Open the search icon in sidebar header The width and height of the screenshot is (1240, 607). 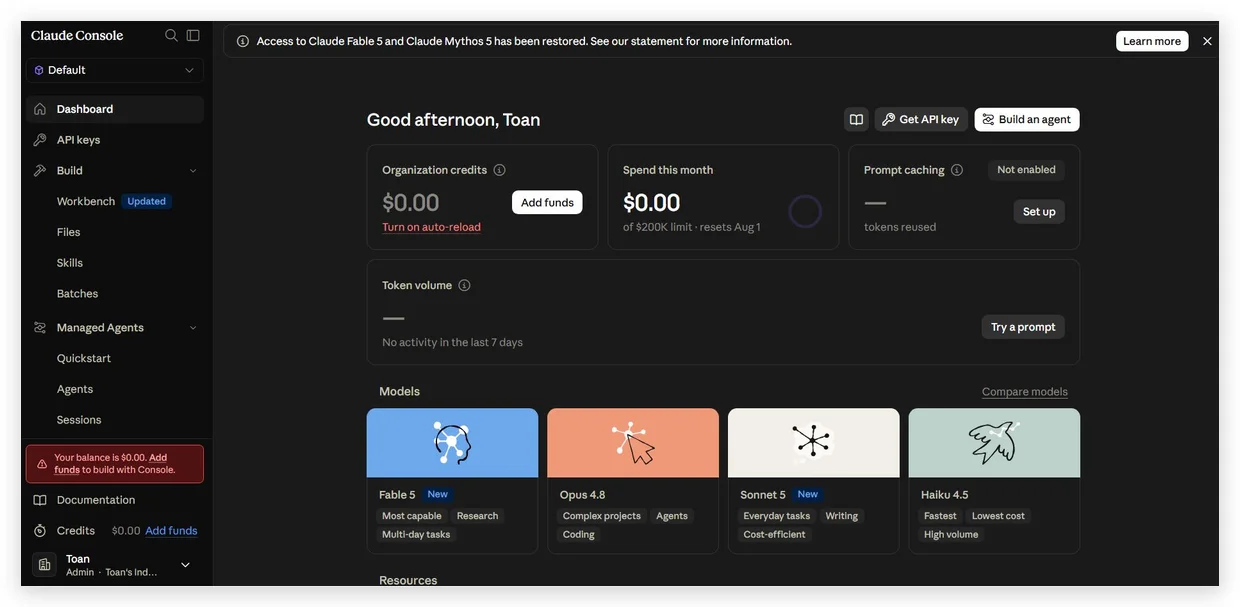tap(171, 35)
